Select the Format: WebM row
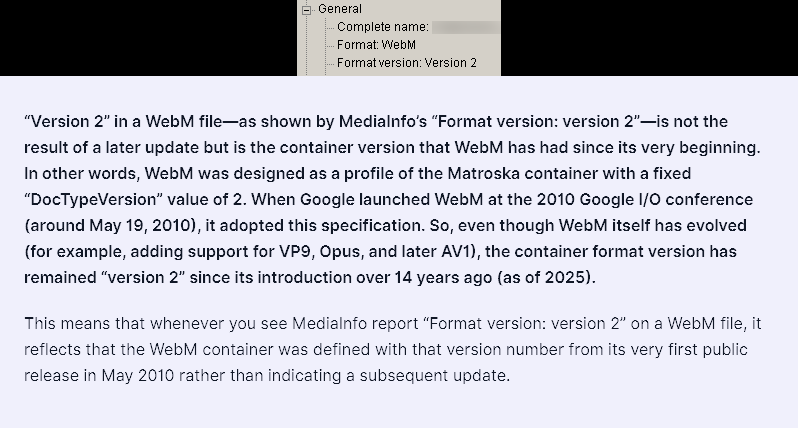 (x=376, y=45)
